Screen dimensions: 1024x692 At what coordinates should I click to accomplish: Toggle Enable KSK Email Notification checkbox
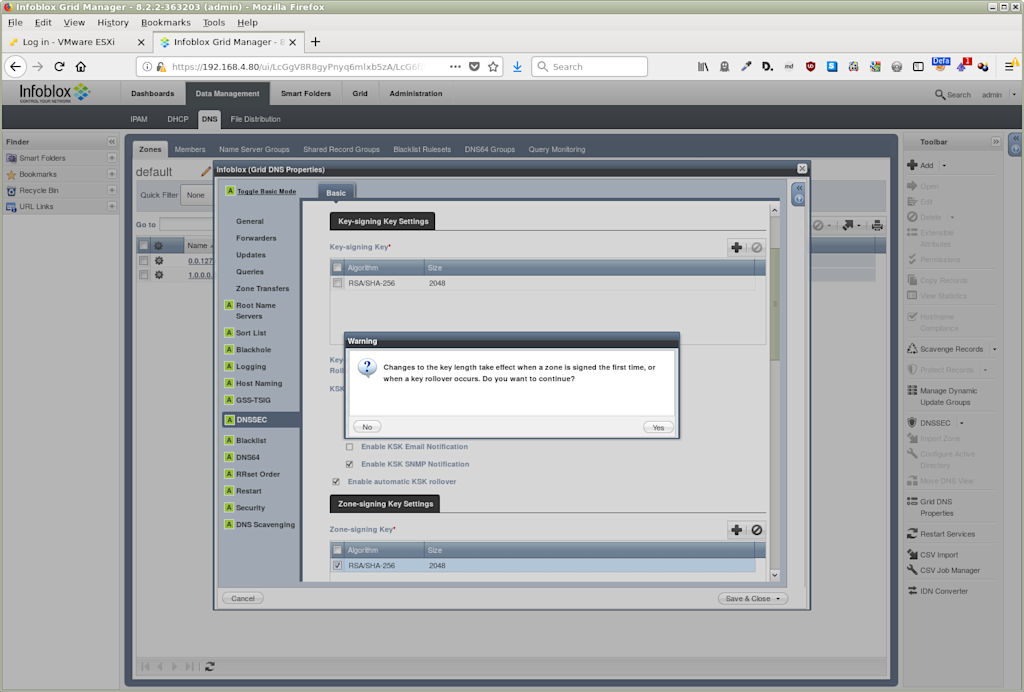point(349,447)
